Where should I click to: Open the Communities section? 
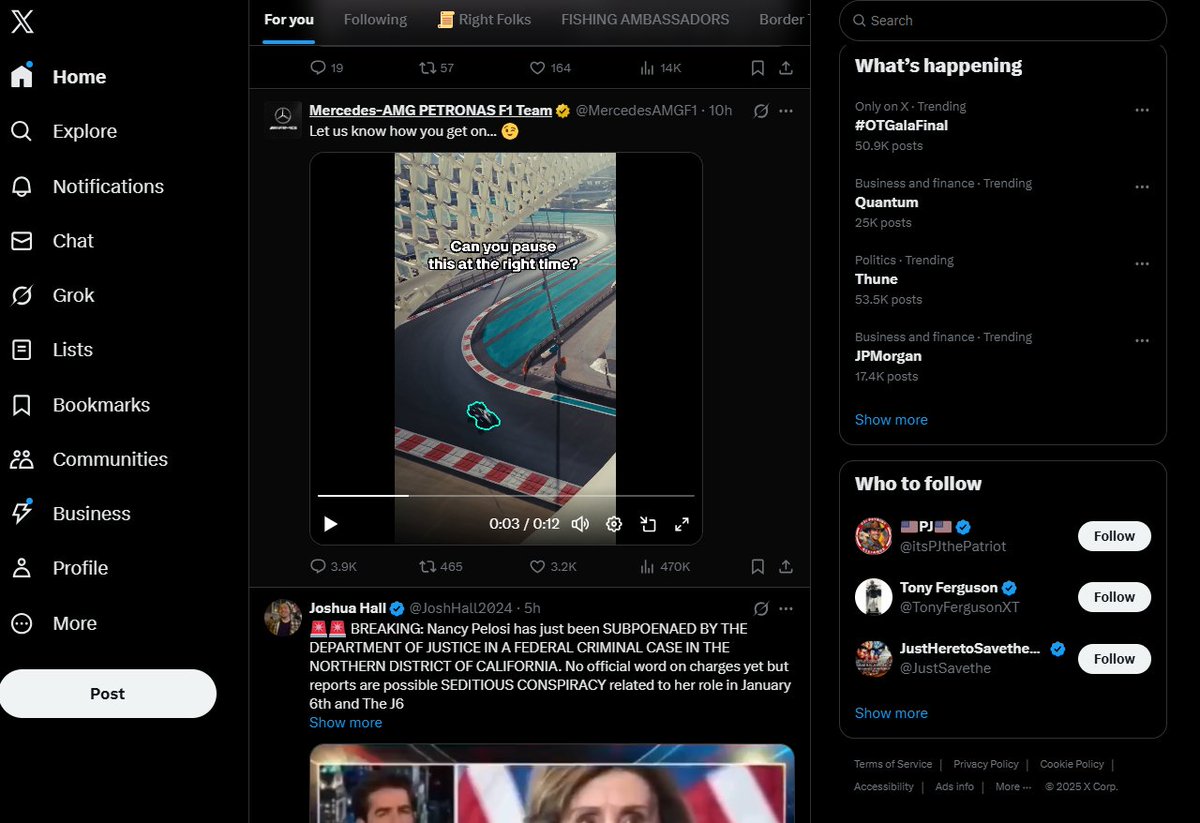tap(110, 459)
